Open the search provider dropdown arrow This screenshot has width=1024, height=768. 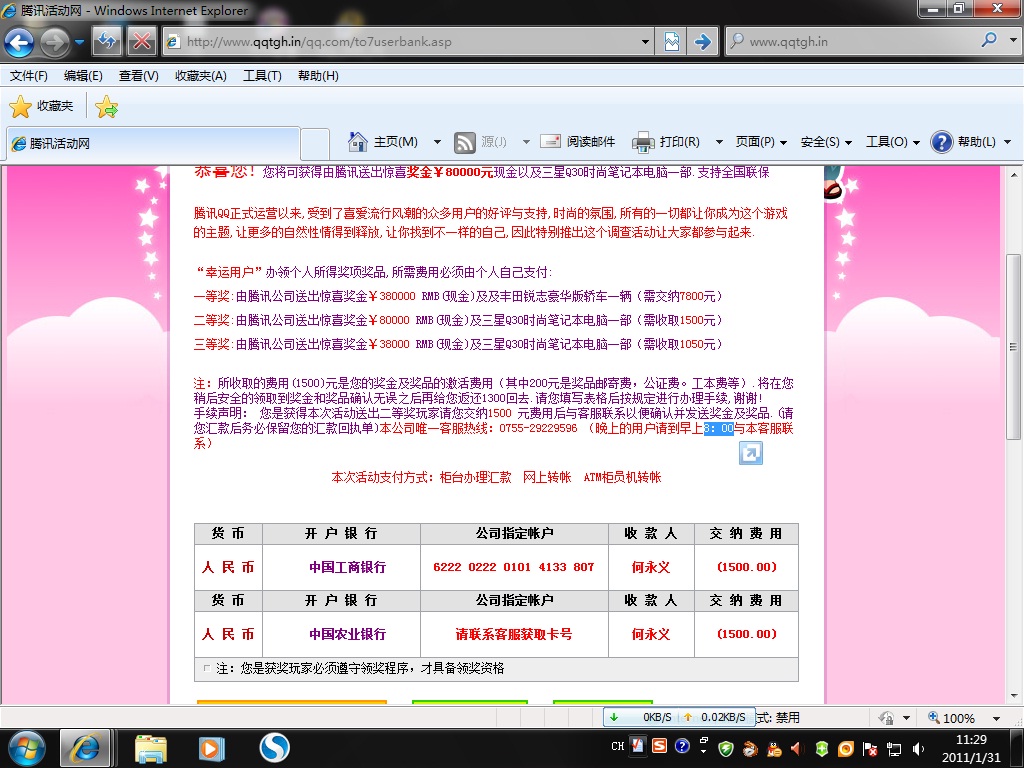coord(1013,40)
